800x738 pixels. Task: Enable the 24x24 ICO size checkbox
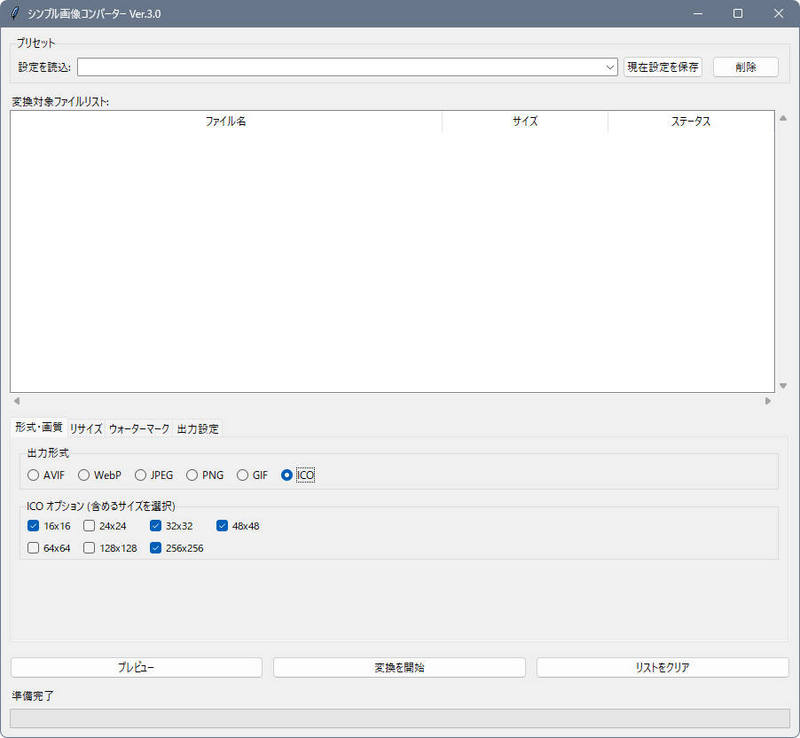[x=89, y=525]
